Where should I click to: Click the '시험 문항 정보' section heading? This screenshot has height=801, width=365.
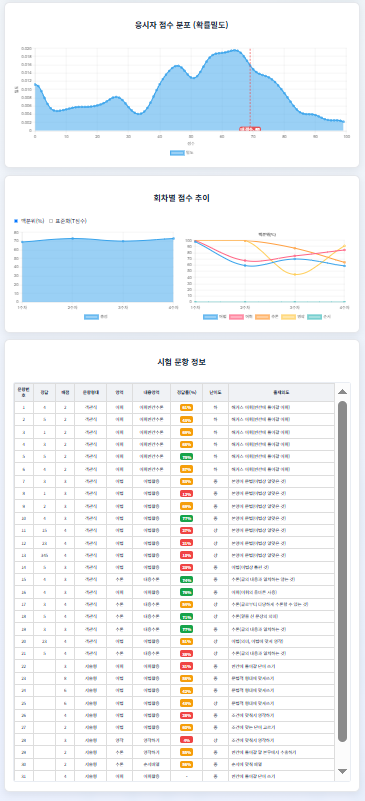pyautogui.click(x=182, y=362)
